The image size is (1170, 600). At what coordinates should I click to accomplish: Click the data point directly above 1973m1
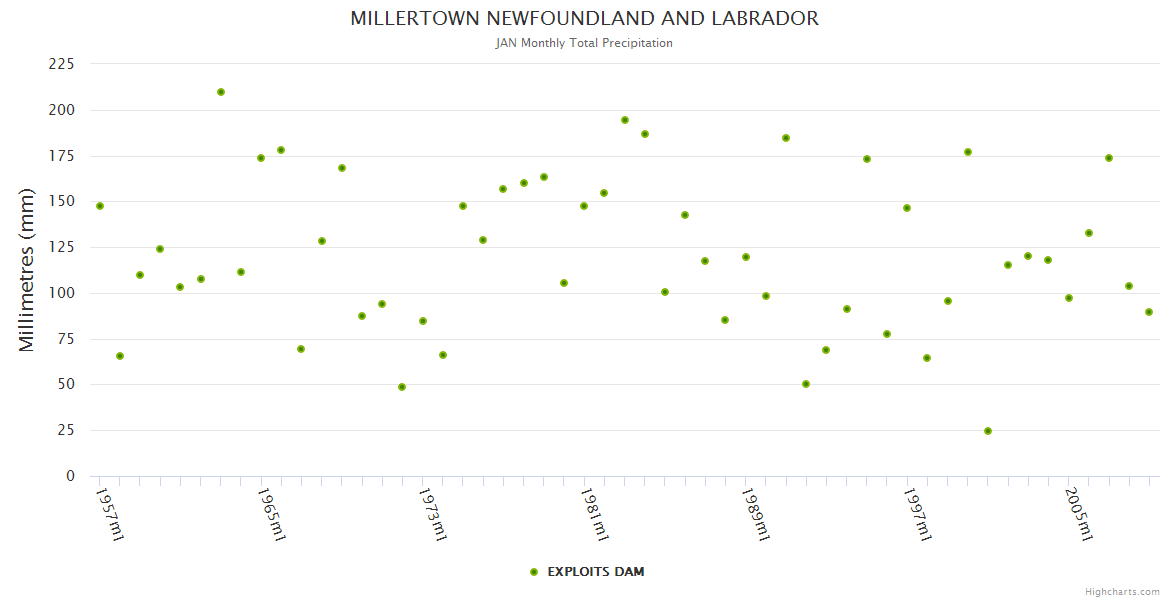click(423, 321)
